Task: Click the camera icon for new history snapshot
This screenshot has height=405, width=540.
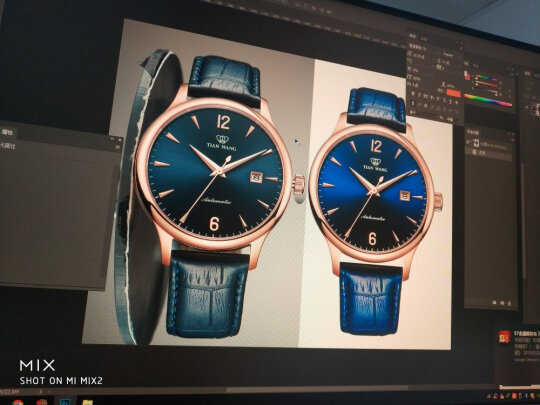Action: [x=502, y=303]
